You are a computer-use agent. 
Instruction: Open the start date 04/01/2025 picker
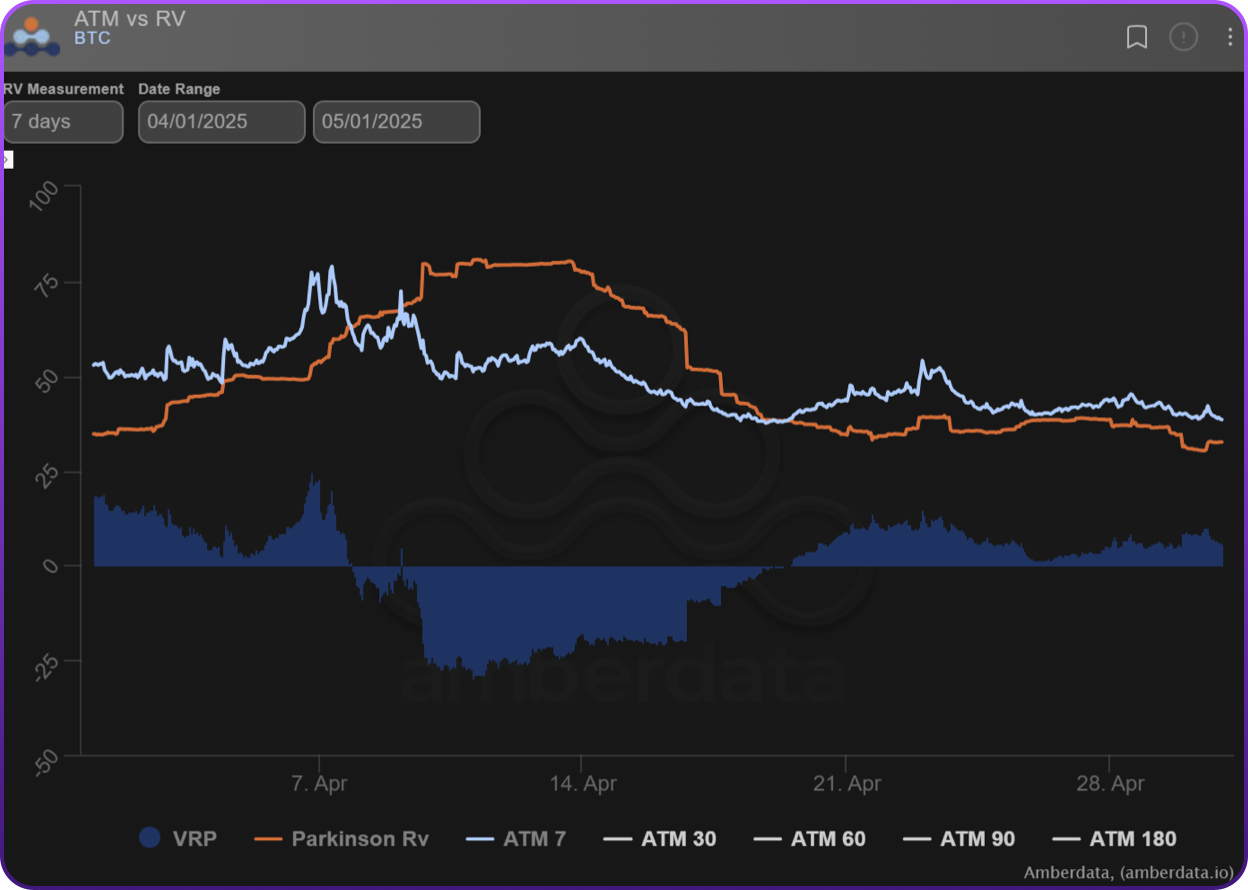[x=221, y=122]
